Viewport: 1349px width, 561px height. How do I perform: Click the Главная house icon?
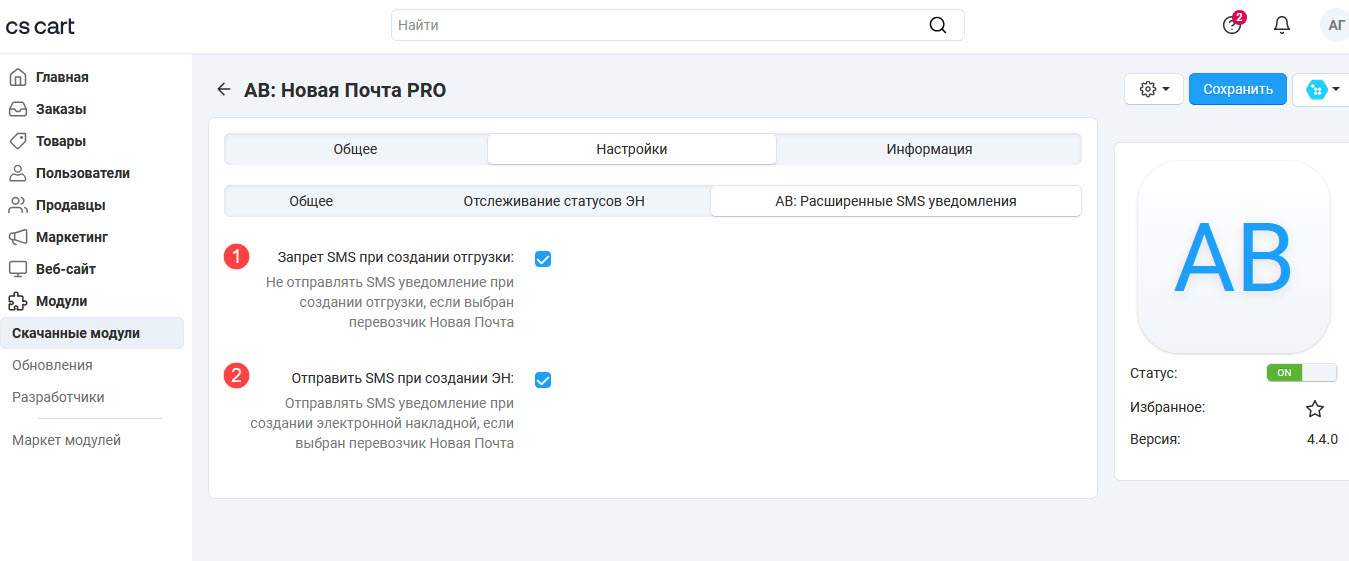point(17,77)
